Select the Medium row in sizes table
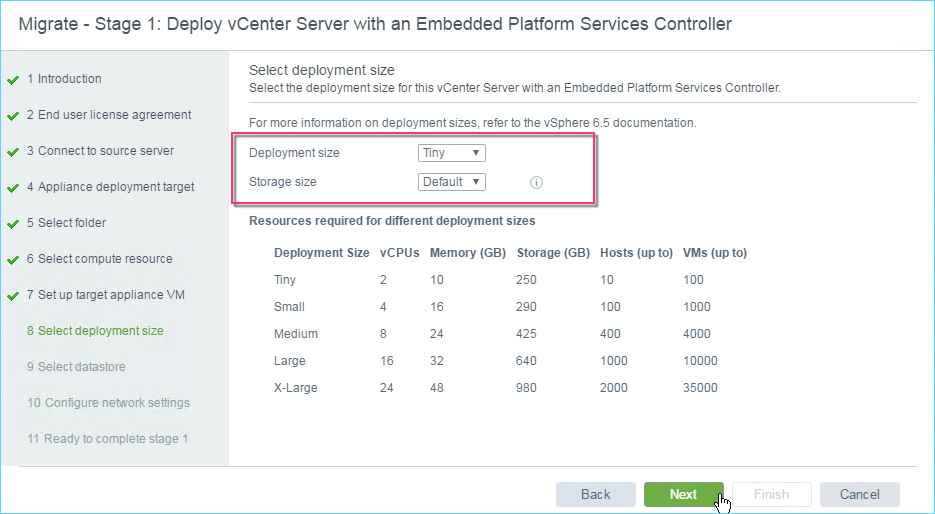 [510, 334]
